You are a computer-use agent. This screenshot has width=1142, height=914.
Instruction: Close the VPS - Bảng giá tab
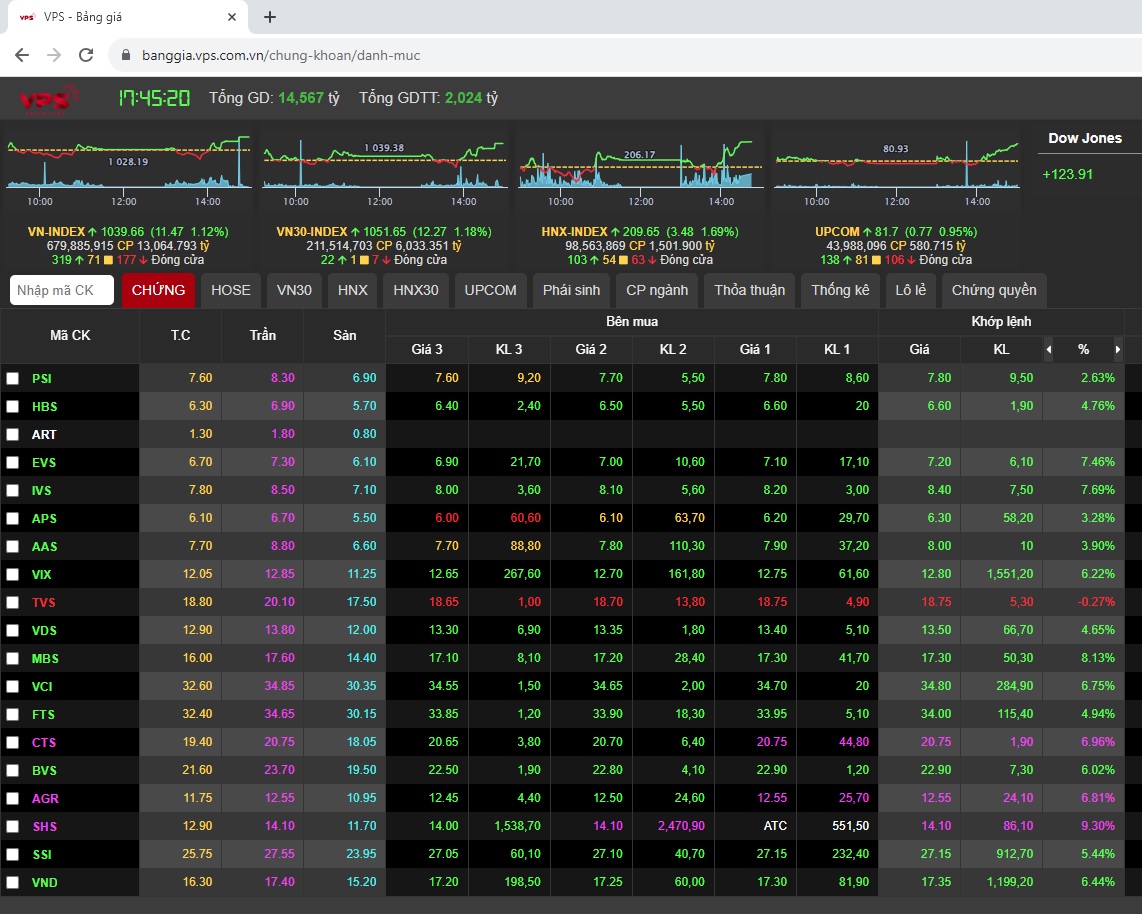coord(232,17)
